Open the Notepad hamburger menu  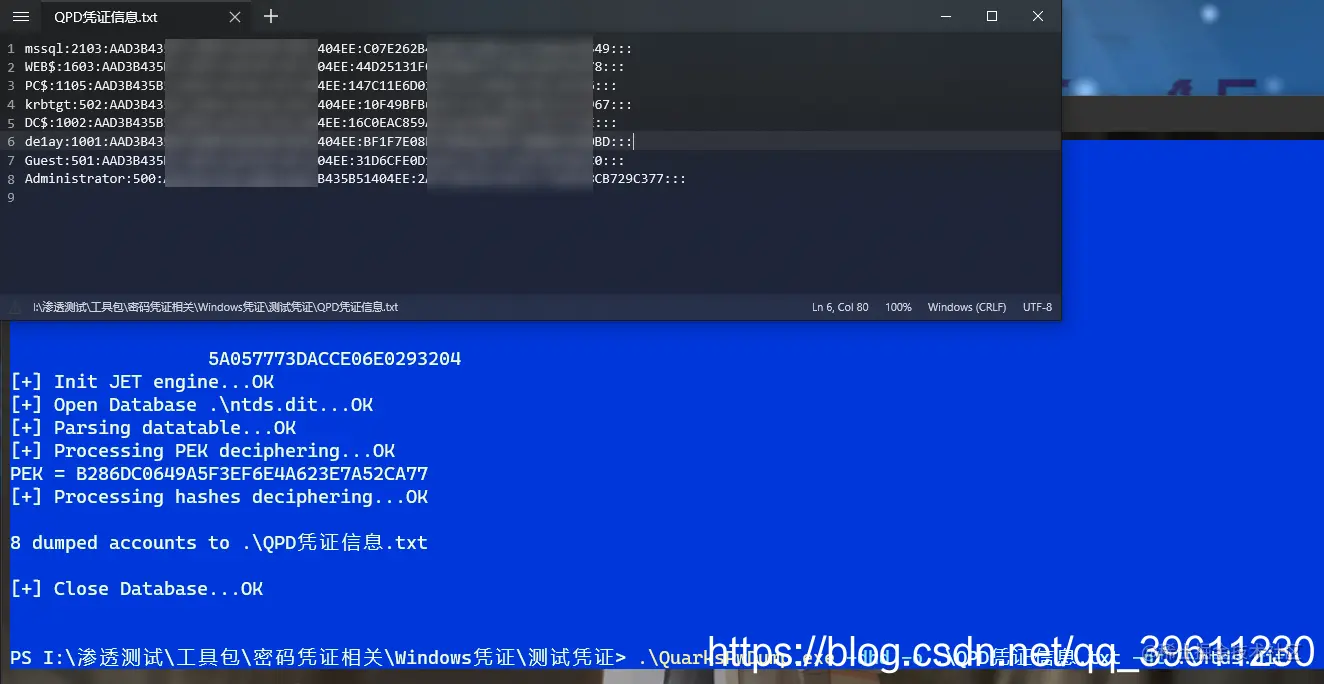(x=20, y=17)
